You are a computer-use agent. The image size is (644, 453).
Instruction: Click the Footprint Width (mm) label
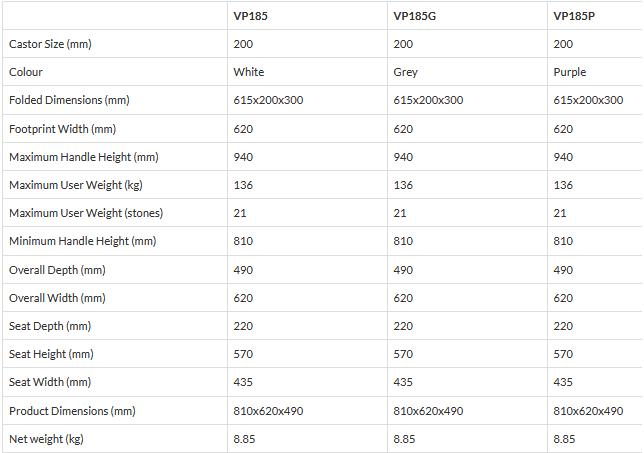point(63,129)
